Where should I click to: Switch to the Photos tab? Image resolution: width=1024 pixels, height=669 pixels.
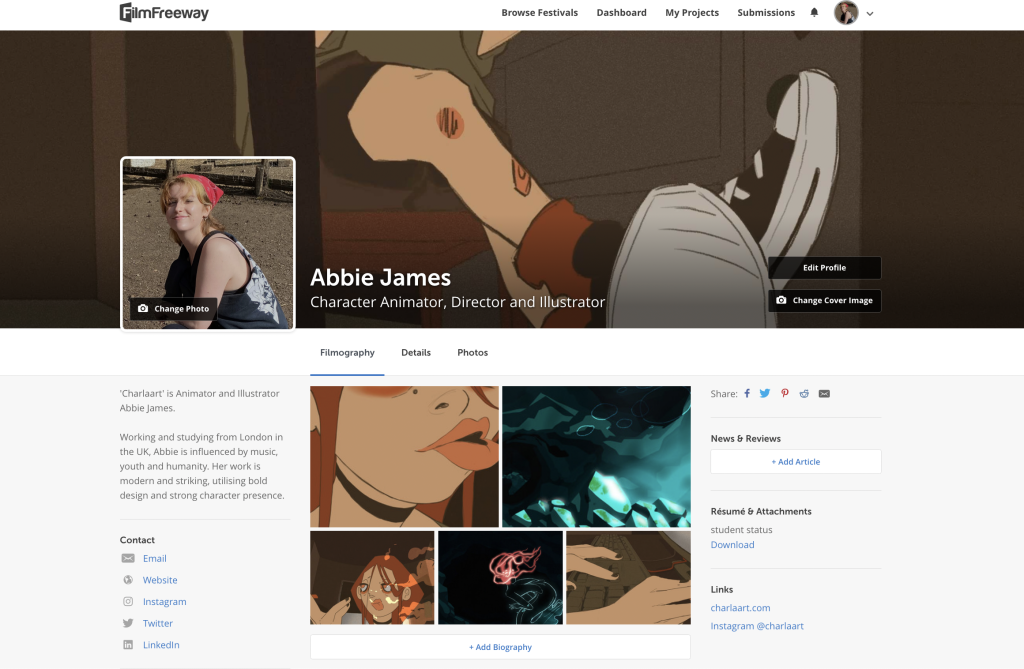(473, 353)
